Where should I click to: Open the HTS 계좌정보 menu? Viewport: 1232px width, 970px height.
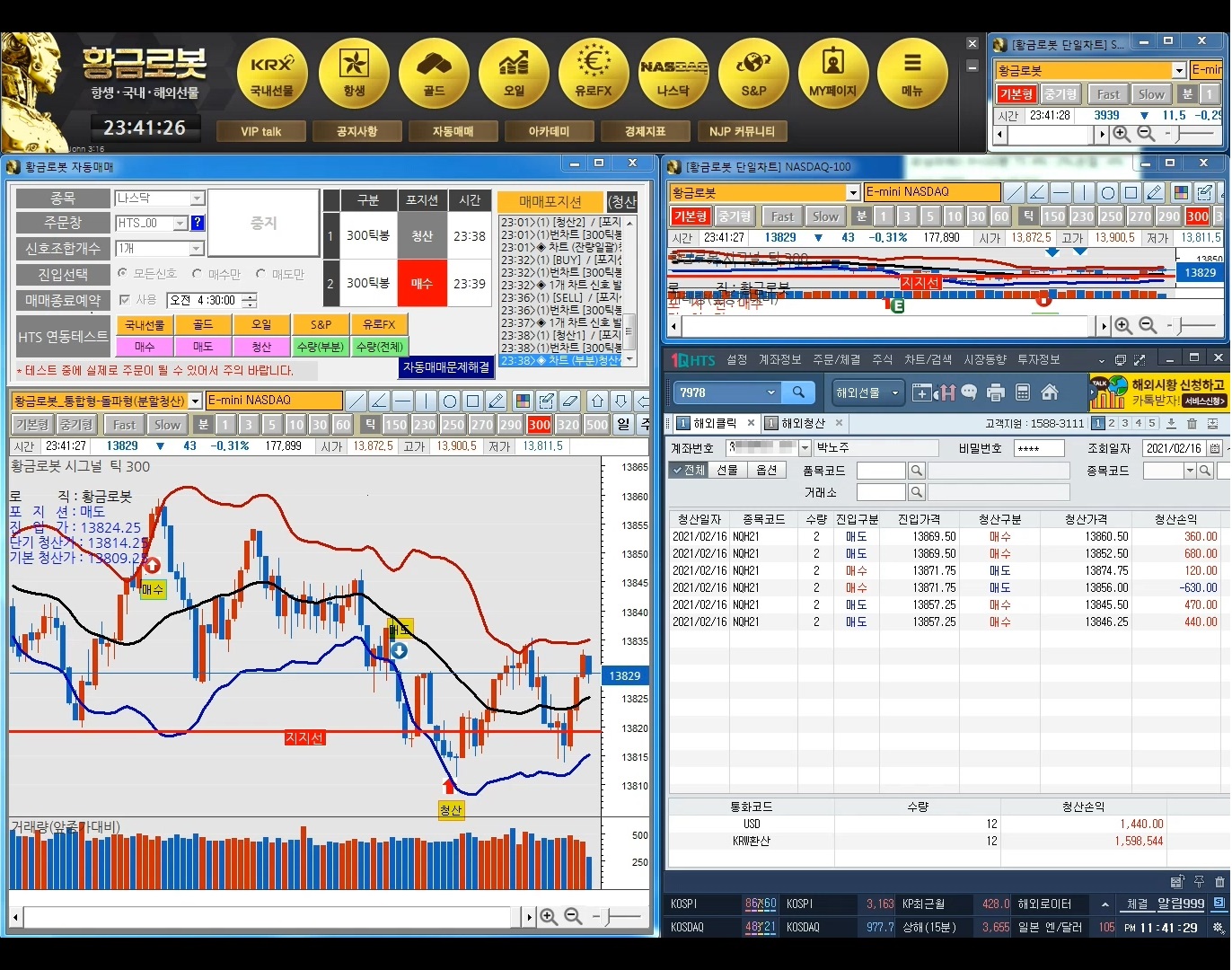point(779,359)
